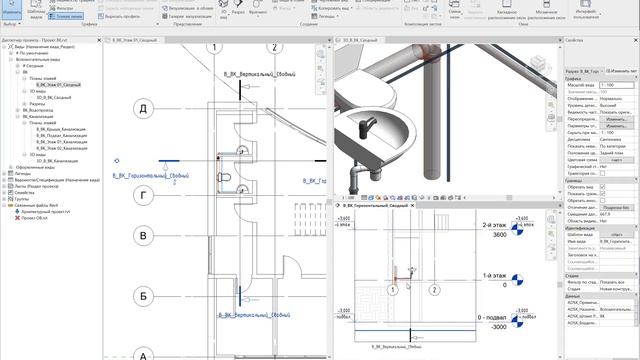Close the В_ВК_Горизонтальный_Сводный tab
Screen dimensions: 640x360
click(x=412, y=205)
